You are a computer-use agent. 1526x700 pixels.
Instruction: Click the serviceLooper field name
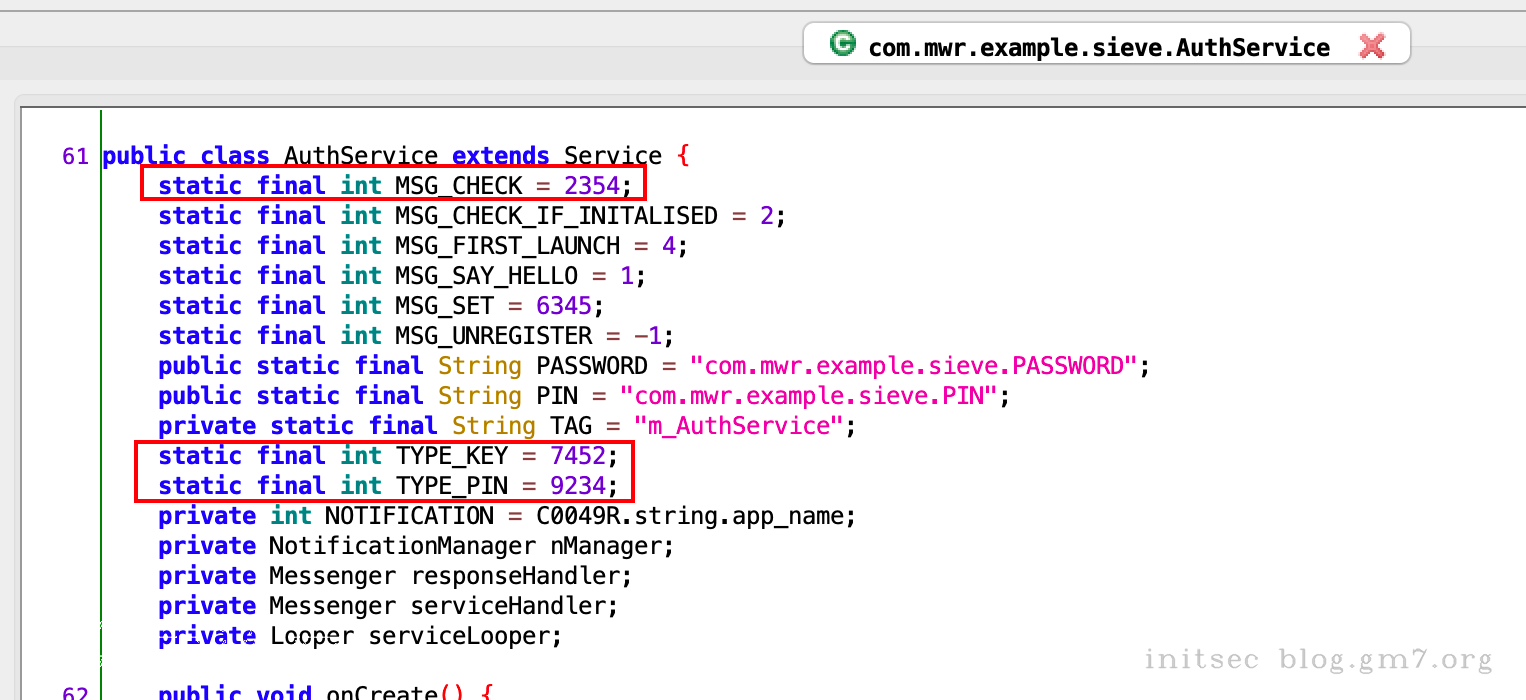click(465, 636)
